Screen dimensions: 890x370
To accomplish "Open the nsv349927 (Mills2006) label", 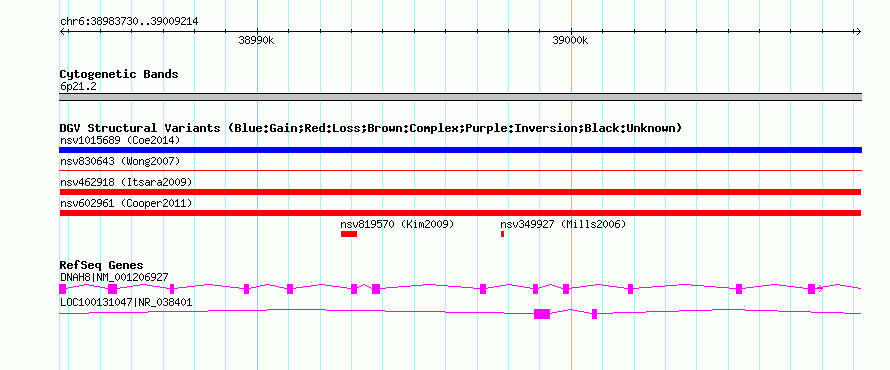I will tap(563, 224).
